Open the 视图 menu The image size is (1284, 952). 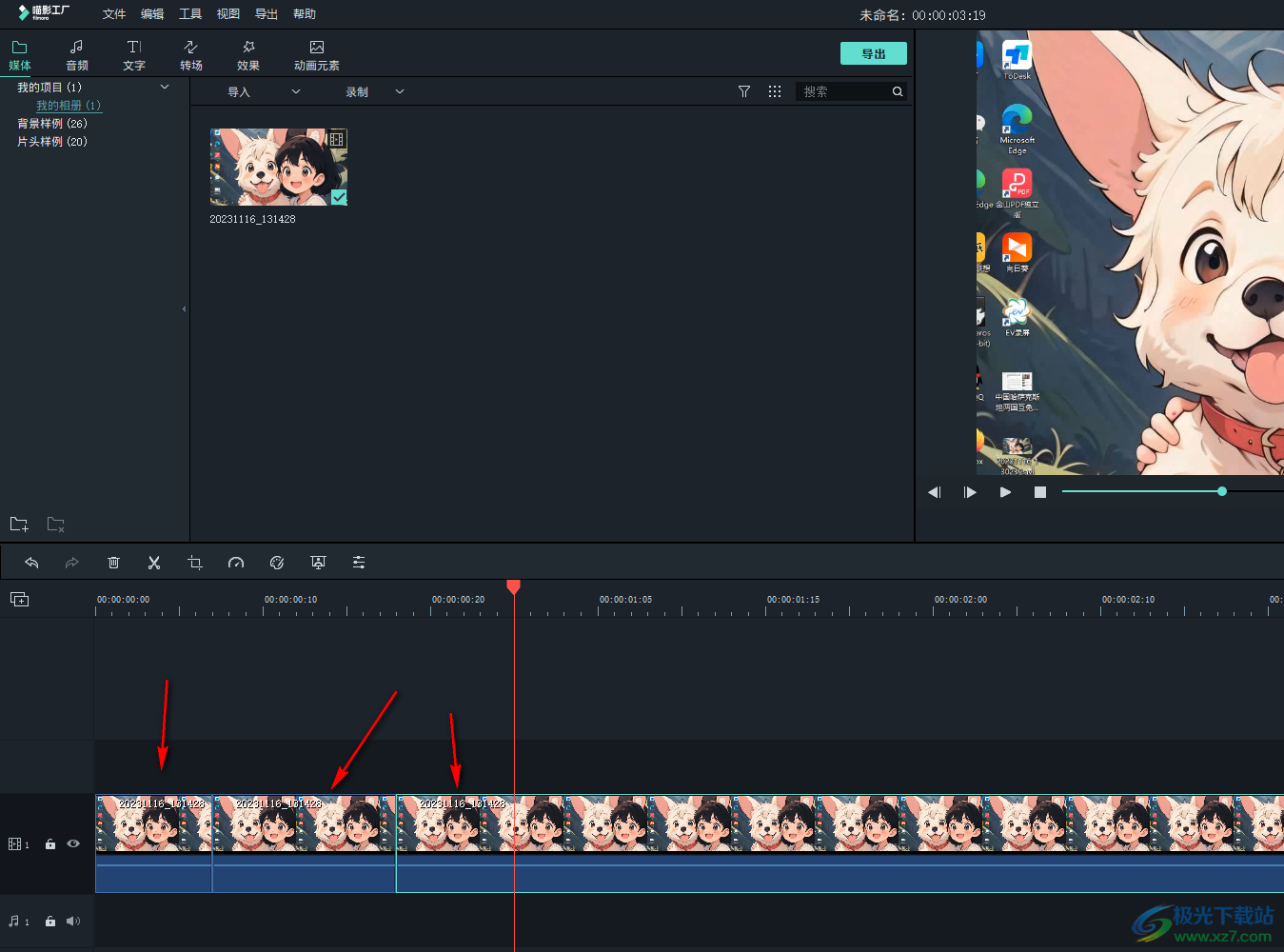(228, 14)
